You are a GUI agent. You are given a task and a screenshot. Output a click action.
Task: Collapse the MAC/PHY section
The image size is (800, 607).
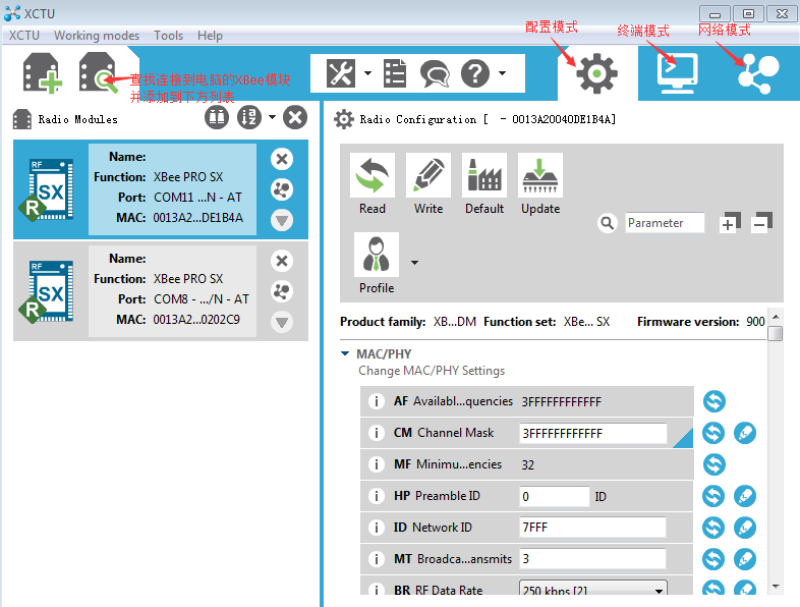[345, 353]
